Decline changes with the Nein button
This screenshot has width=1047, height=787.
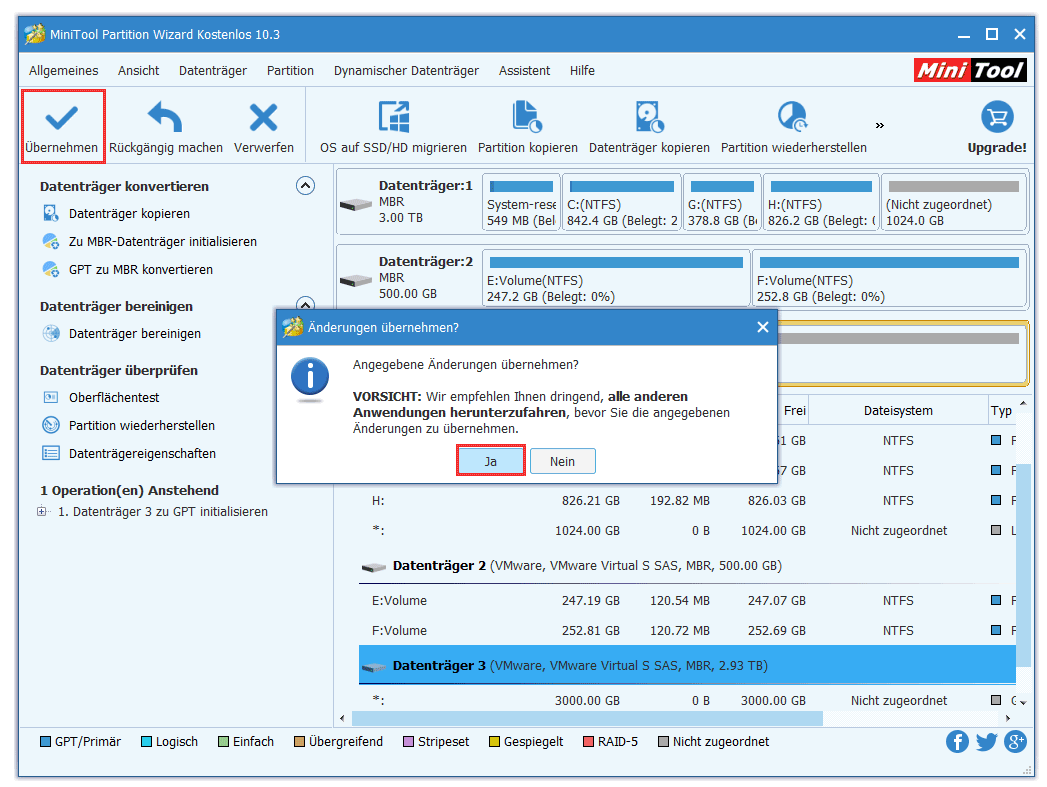(562, 461)
